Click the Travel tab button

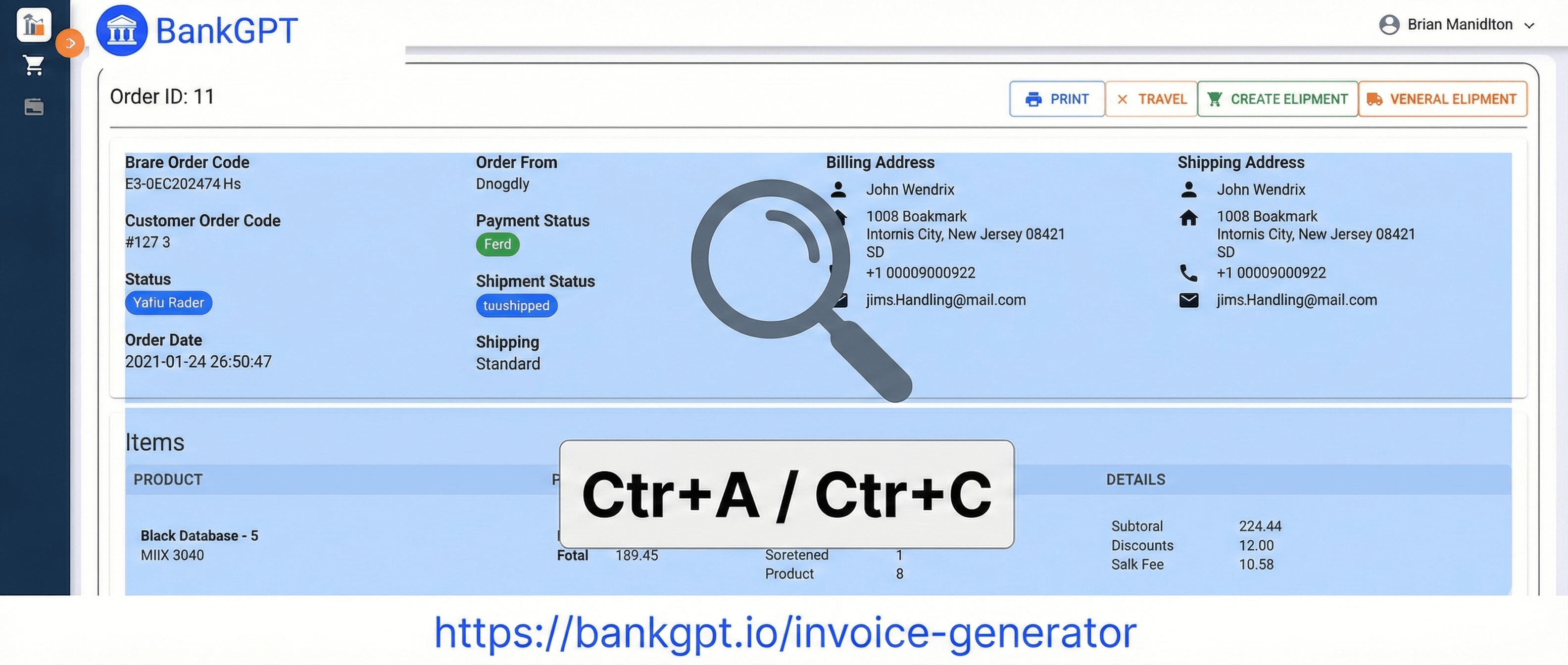click(x=1151, y=98)
